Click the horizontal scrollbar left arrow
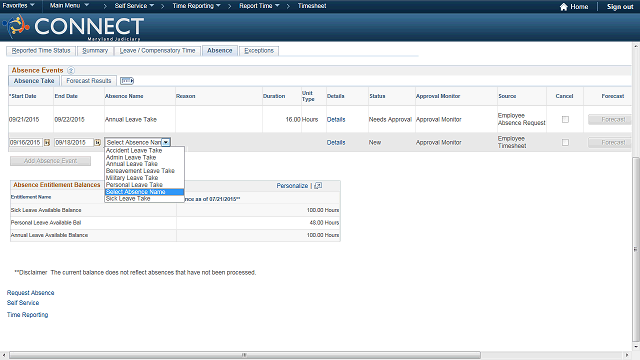This screenshot has height=360, width=640. pyautogui.click(x=4, y=355)
